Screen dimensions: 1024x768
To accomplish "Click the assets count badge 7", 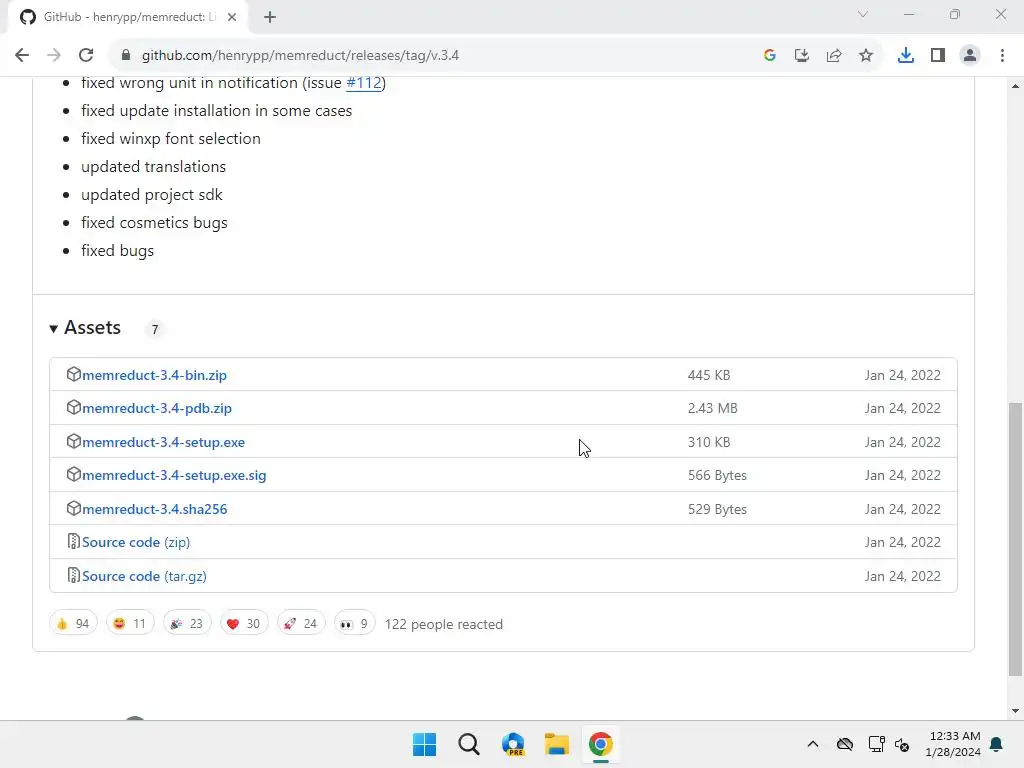I will pos(155,329).
